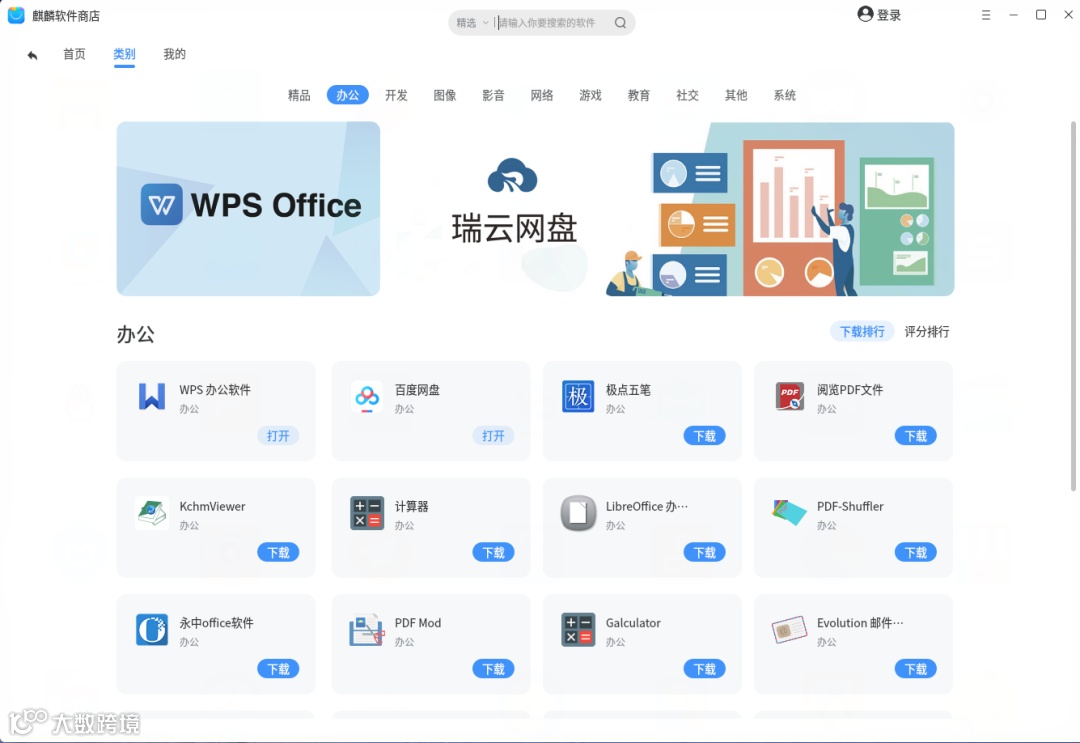
Task: Download KchmViewer
Action: pyautogui.click(x=278, y=552)
